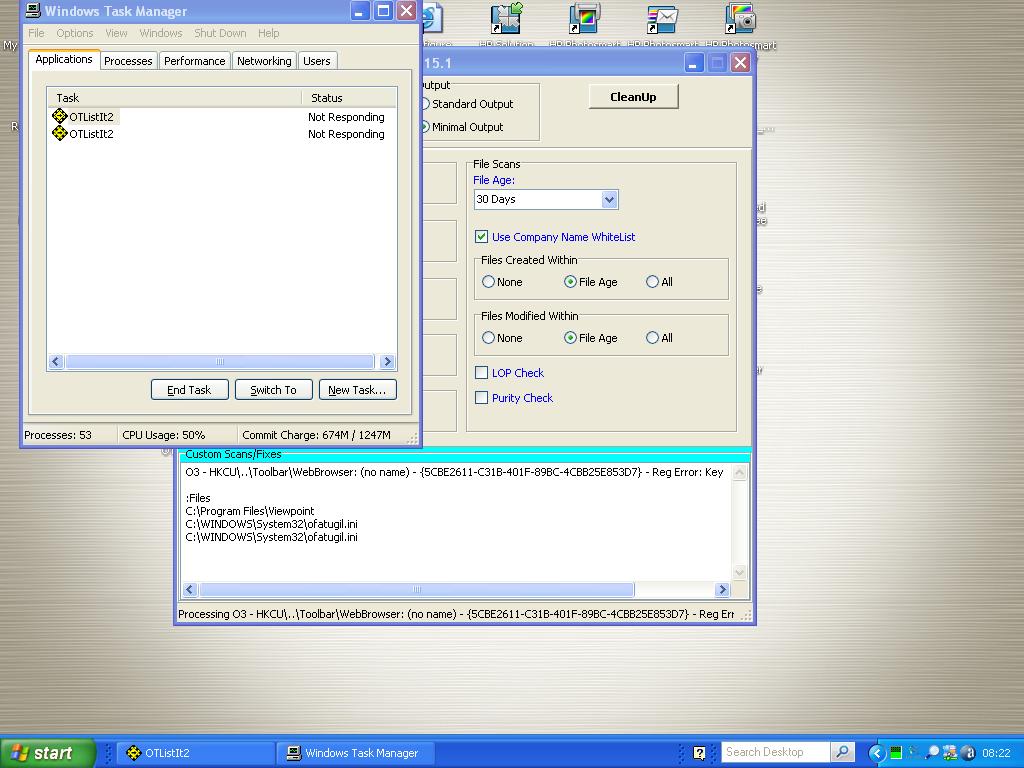Sort by the Task column header

(x=174, y=98)
